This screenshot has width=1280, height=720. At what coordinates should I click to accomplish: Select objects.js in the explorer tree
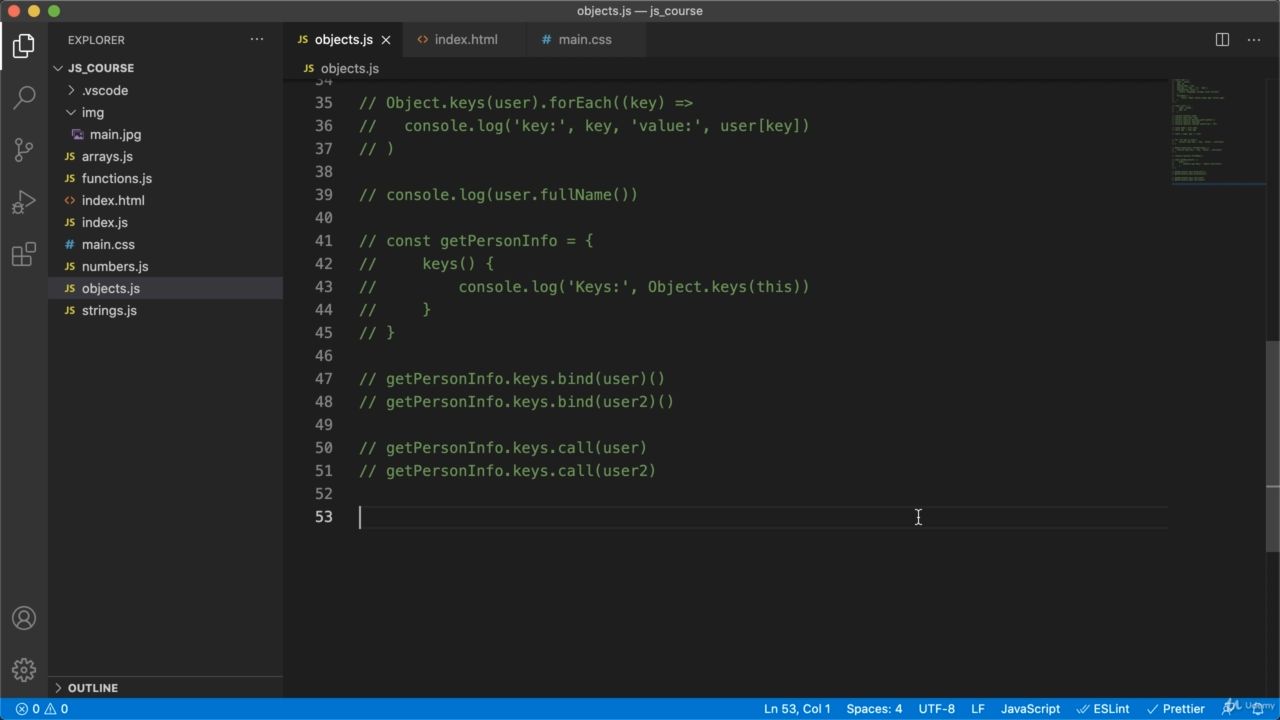pyautogui.click(x=111, y=288)
